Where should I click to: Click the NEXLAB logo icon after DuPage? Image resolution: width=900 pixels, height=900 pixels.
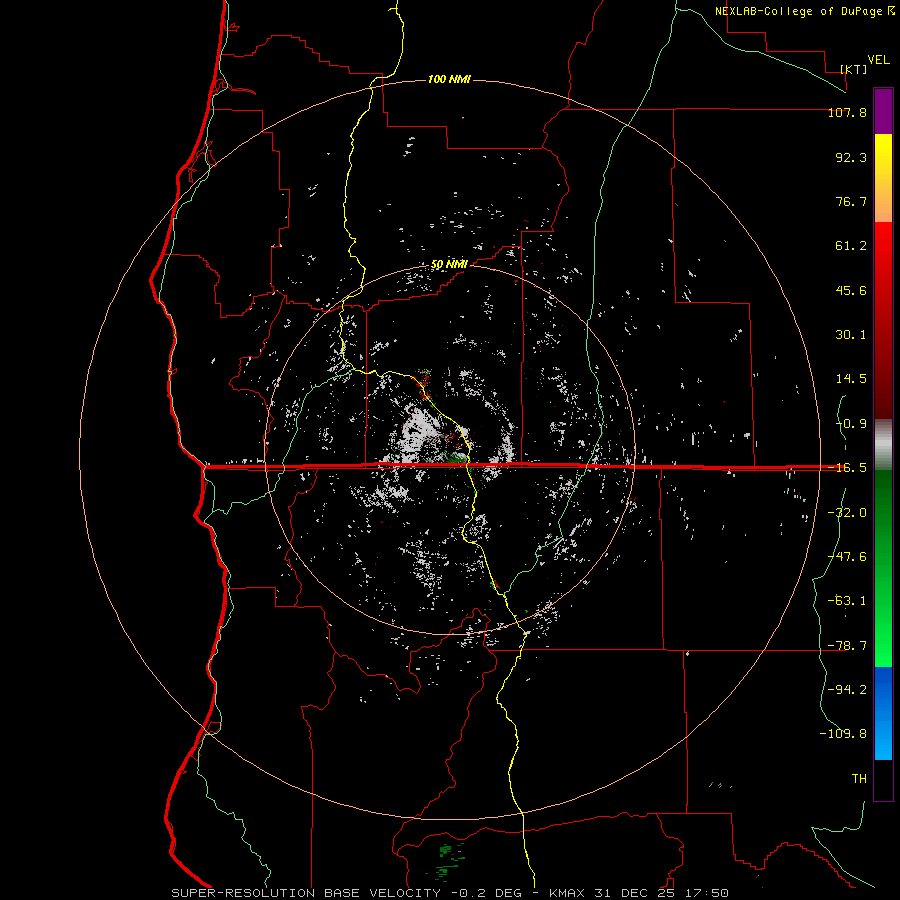[x=891, y=11]
